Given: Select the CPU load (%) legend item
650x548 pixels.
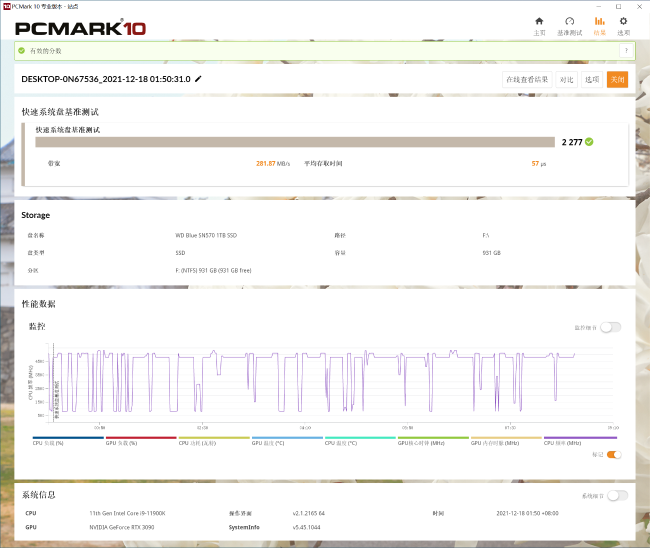Looking at the screenshot, I should point(68,441).
